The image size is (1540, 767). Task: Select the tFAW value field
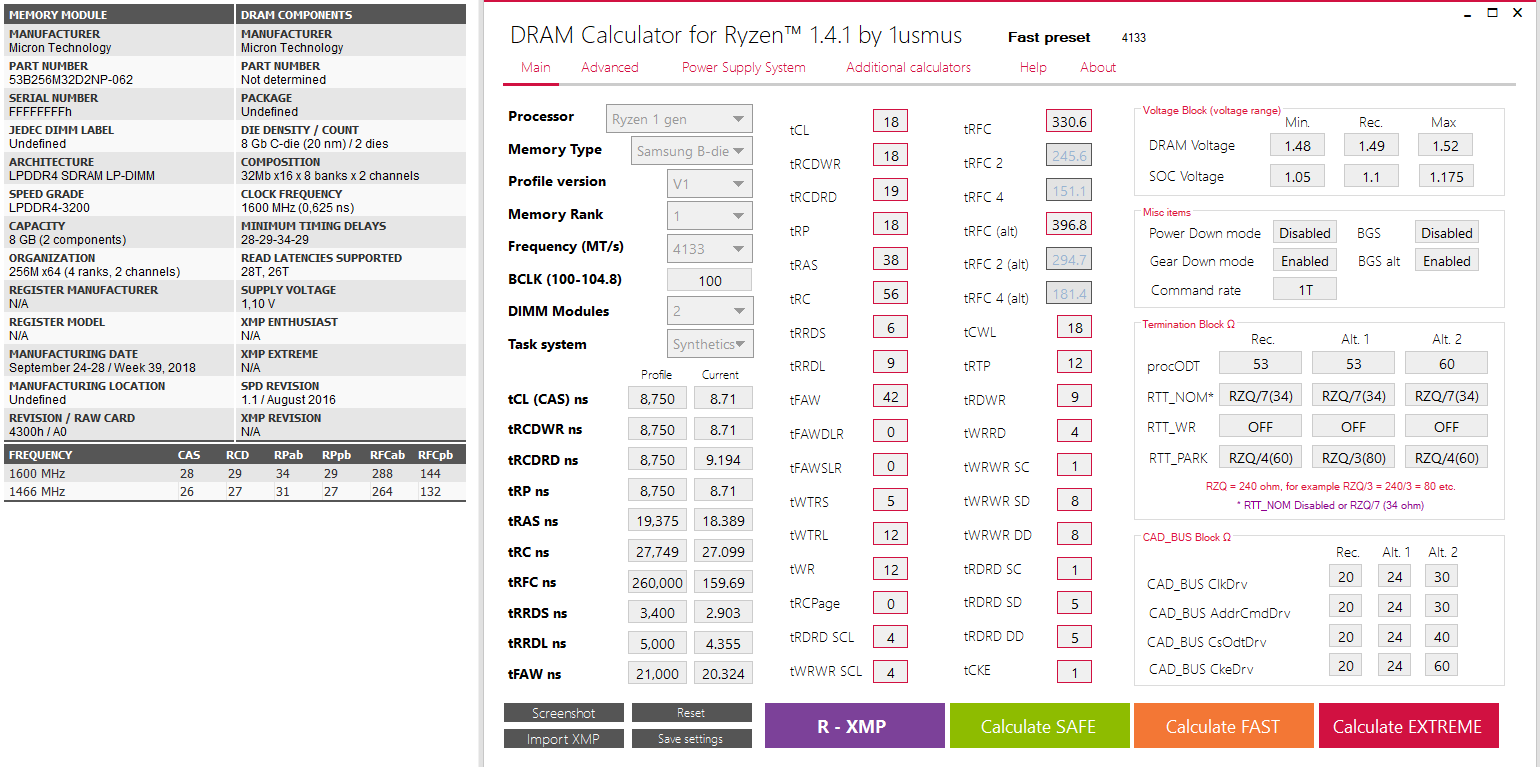click(890, 397)
